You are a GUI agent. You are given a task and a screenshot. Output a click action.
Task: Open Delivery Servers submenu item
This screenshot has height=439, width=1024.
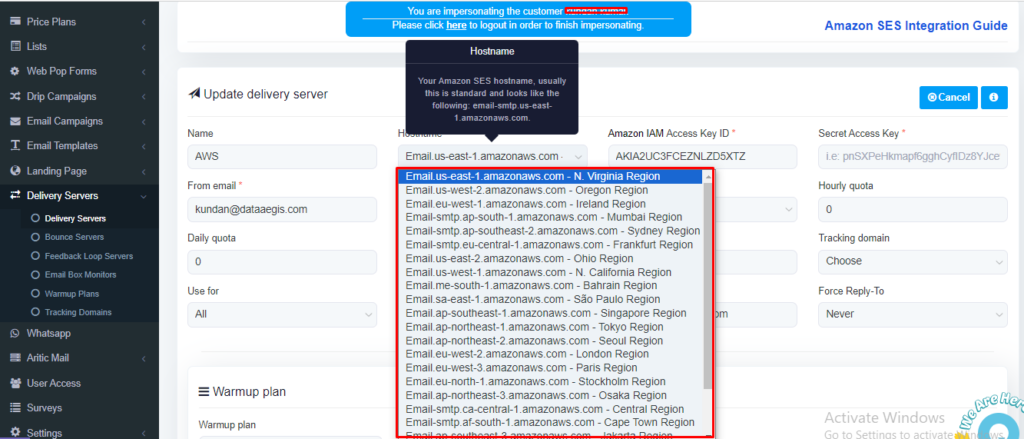tap(75, 218)
